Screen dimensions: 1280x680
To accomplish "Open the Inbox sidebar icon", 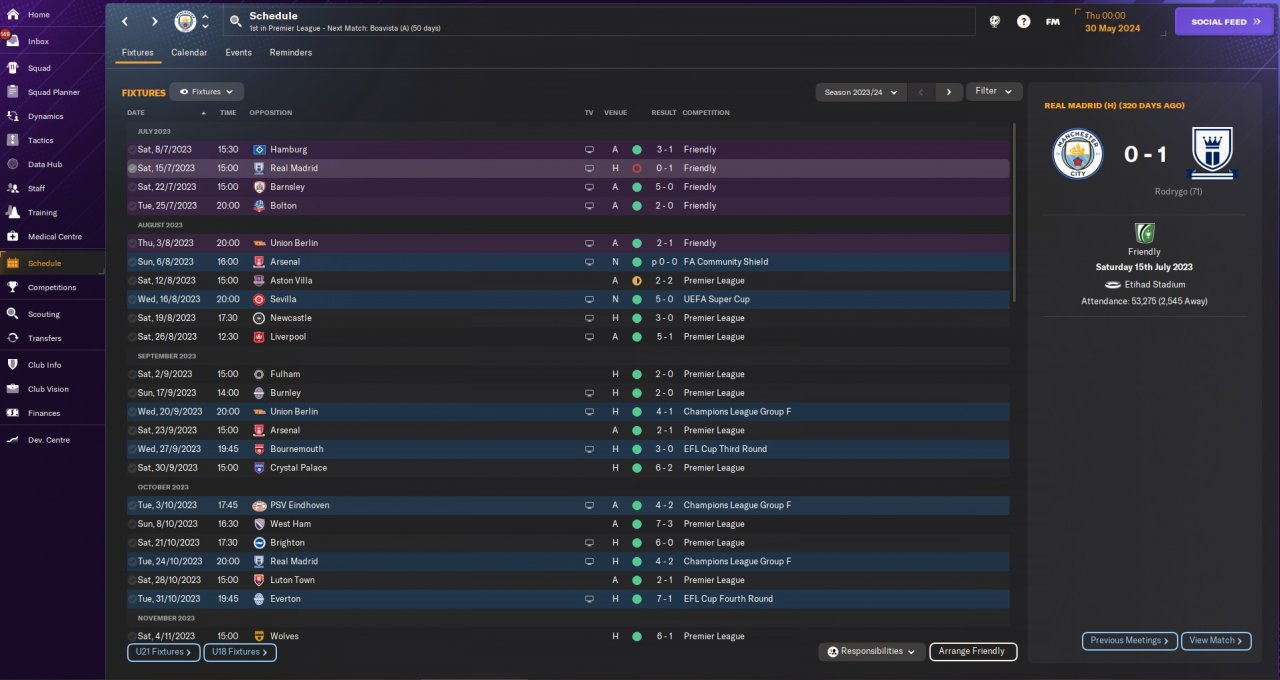I will (x=13, y=42).
